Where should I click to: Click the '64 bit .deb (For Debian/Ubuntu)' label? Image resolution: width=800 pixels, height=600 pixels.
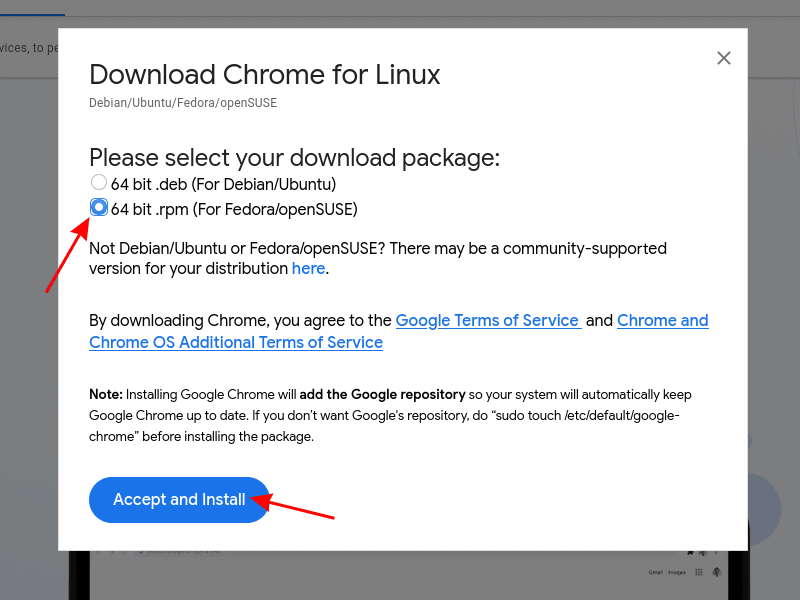pos(223,184)
